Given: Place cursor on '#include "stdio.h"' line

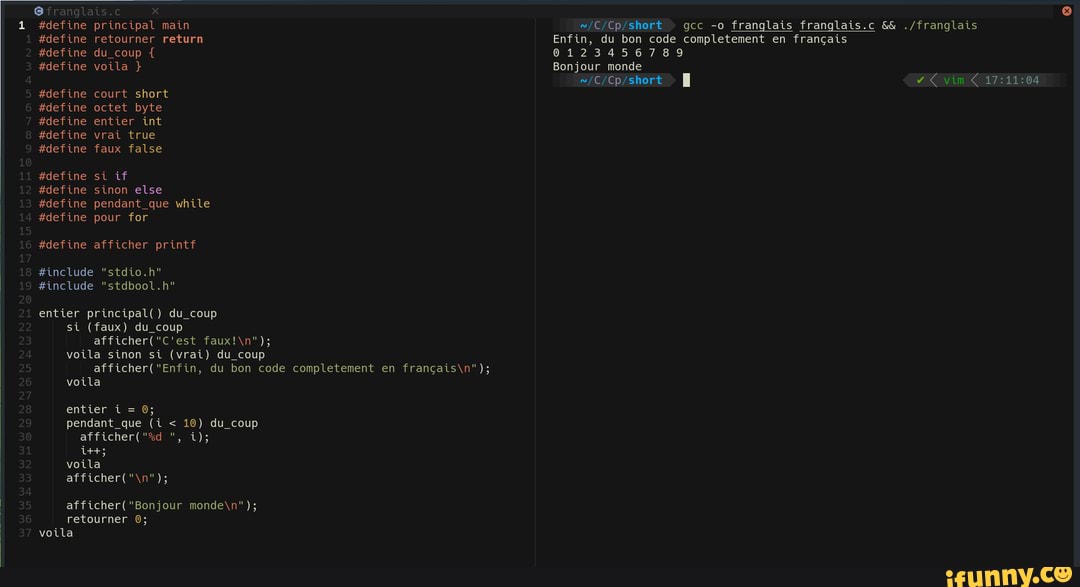Looking at the screenshot, I should click(x=100, y=272).
